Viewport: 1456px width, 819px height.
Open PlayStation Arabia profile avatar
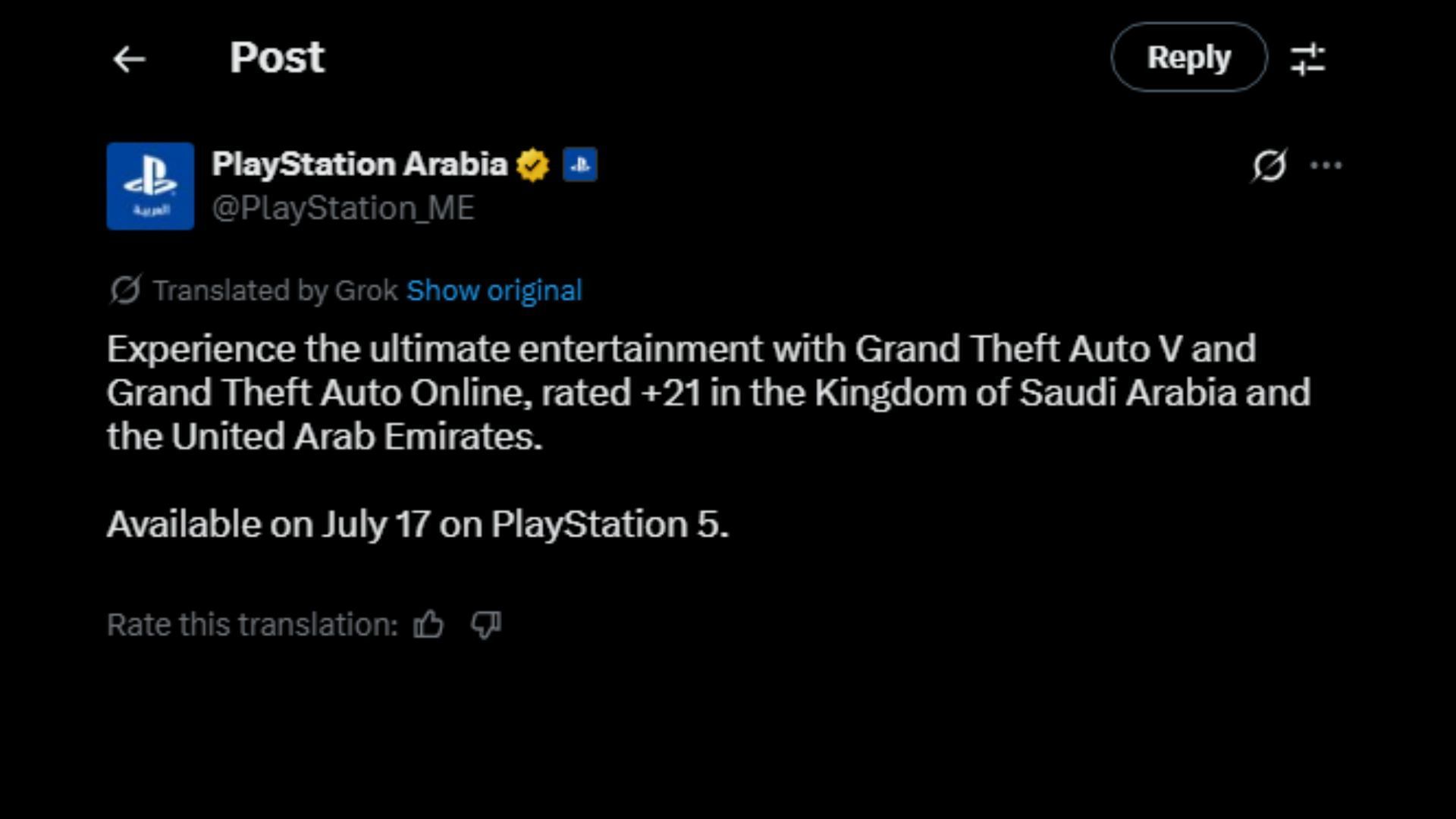pos(150,186)
